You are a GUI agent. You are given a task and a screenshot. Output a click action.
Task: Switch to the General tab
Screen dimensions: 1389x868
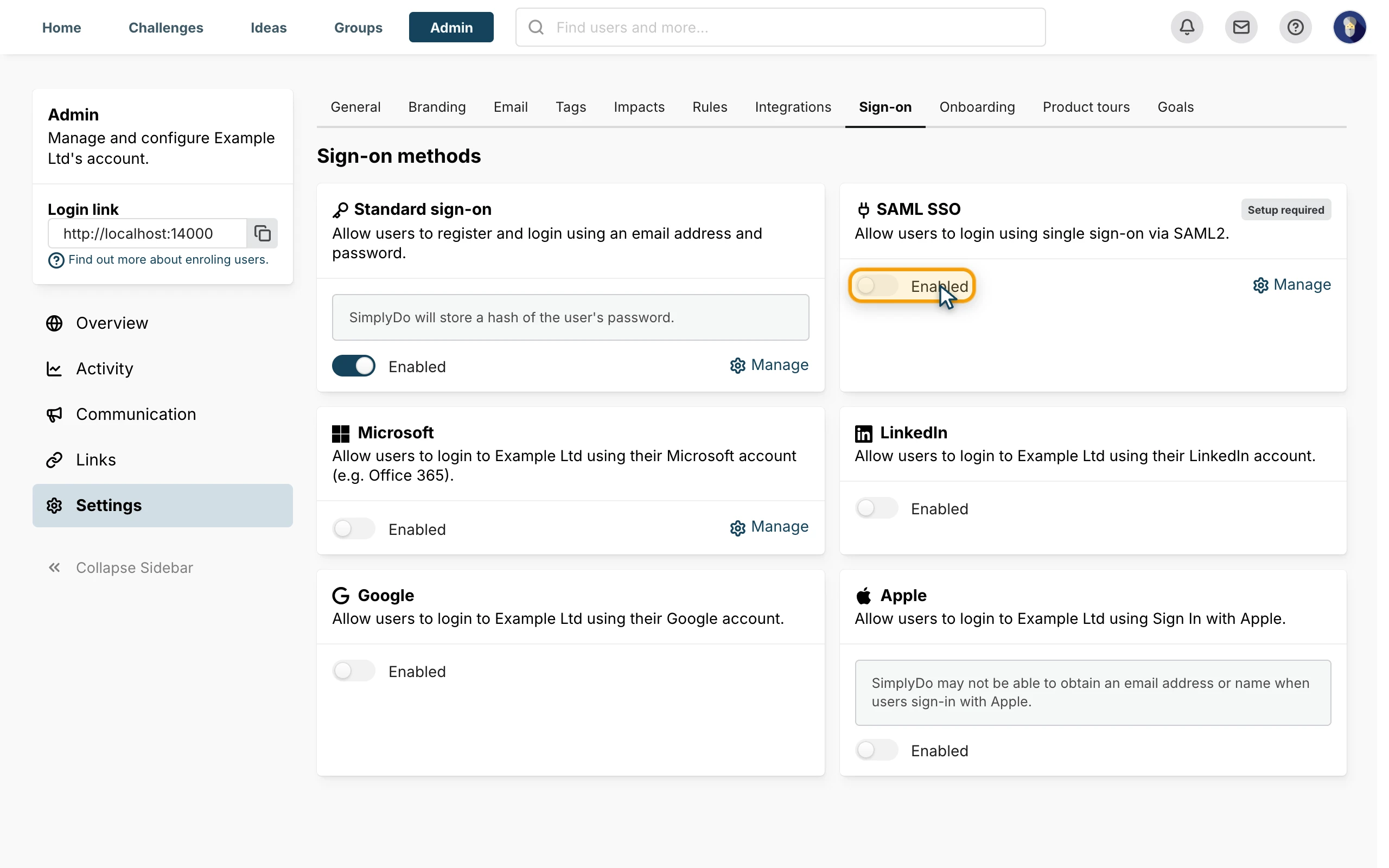tap(355, 107)
